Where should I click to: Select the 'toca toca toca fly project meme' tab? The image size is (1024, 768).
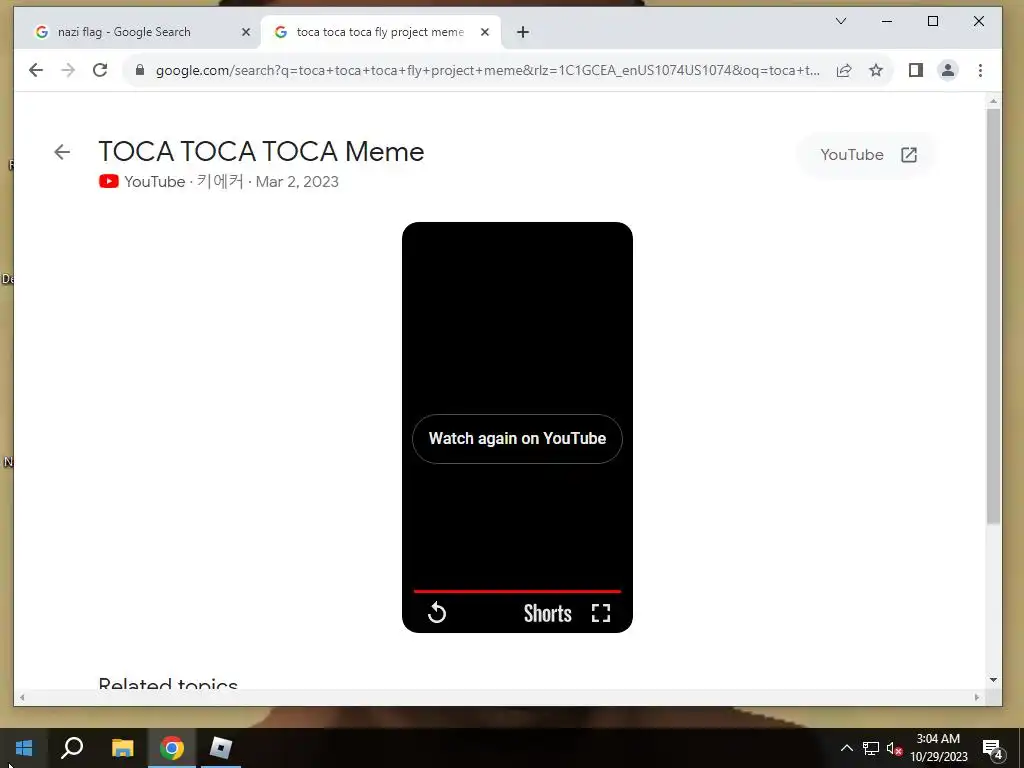(x=381, y=32)
